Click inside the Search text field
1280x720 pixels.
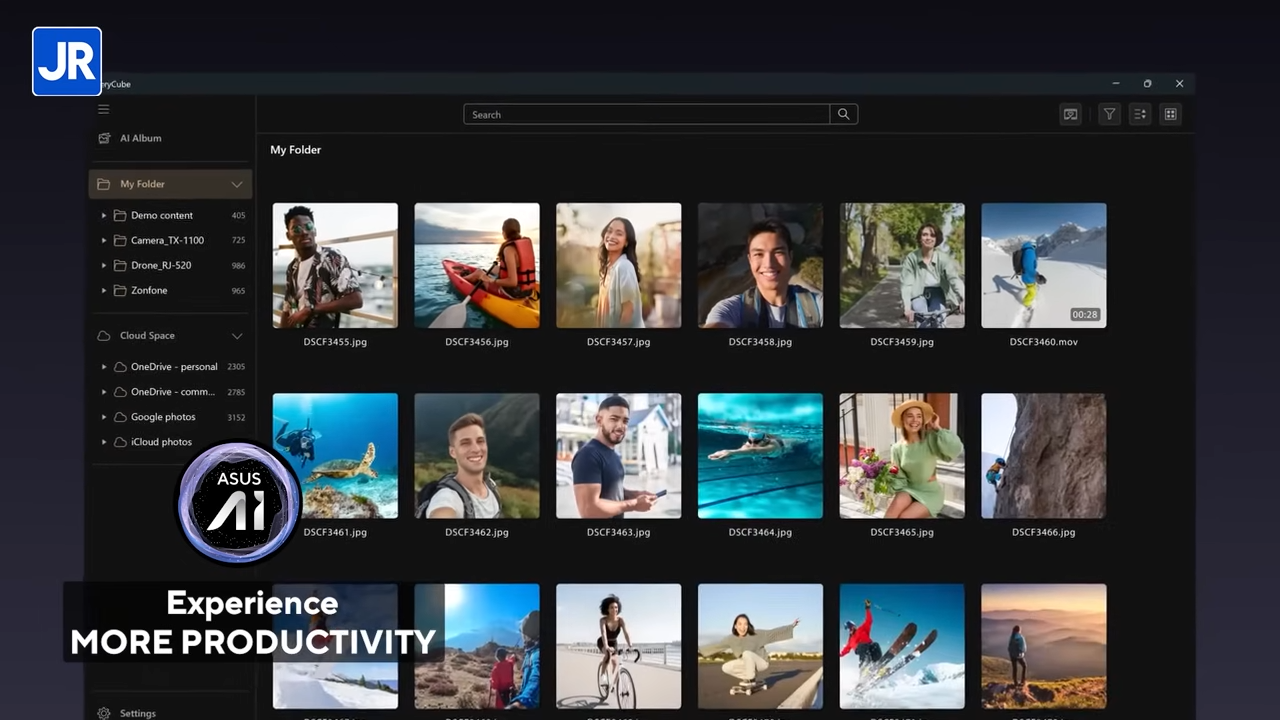(646, 114)
